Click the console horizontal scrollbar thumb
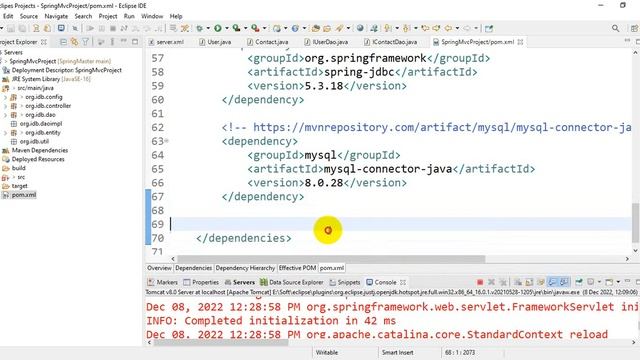This screenshot has height=360, width=640. click(x=220, y=342)
